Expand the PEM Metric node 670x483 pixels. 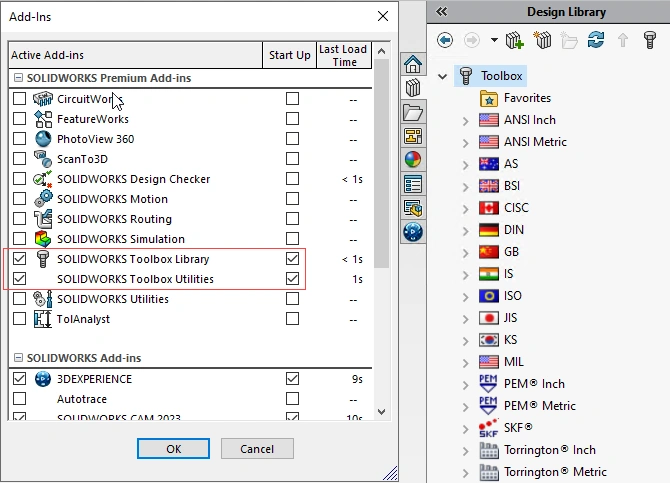click(466, 406)
